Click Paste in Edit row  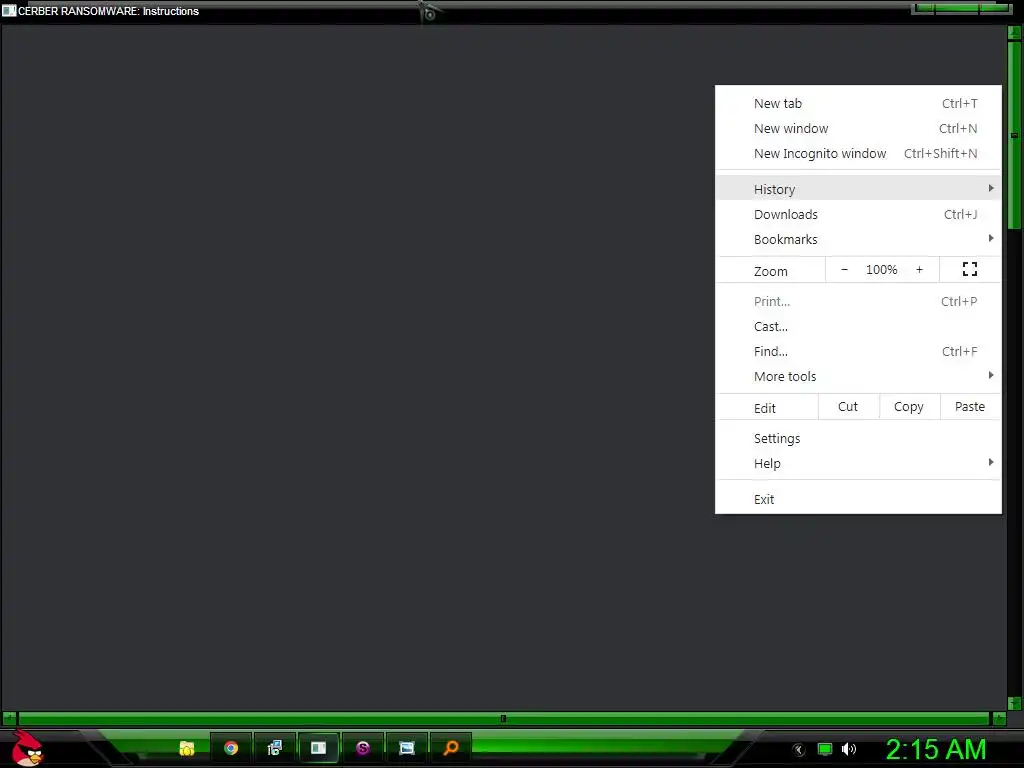(x=970, y=406)
